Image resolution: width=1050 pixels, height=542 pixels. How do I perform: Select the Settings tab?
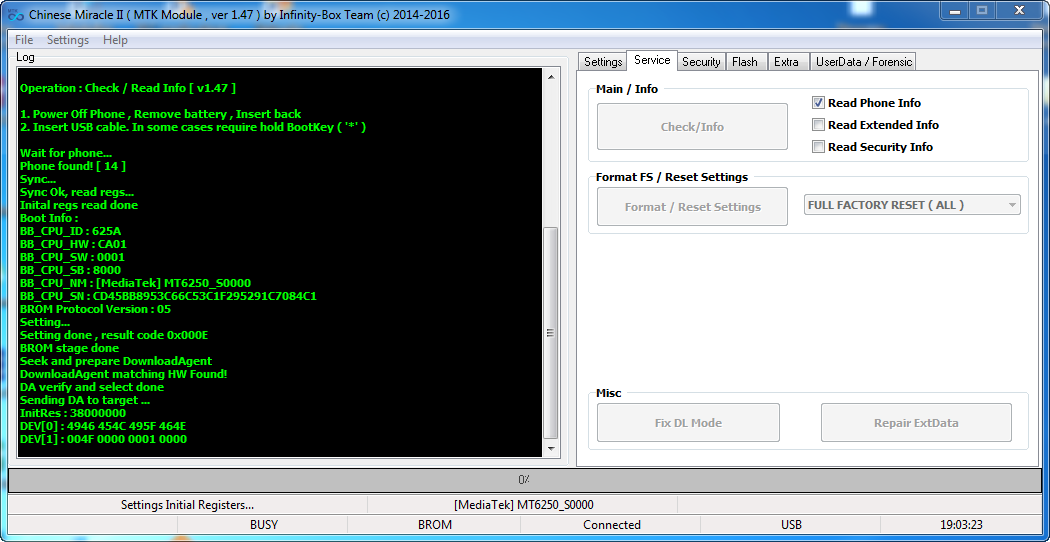tap(603, 62)
